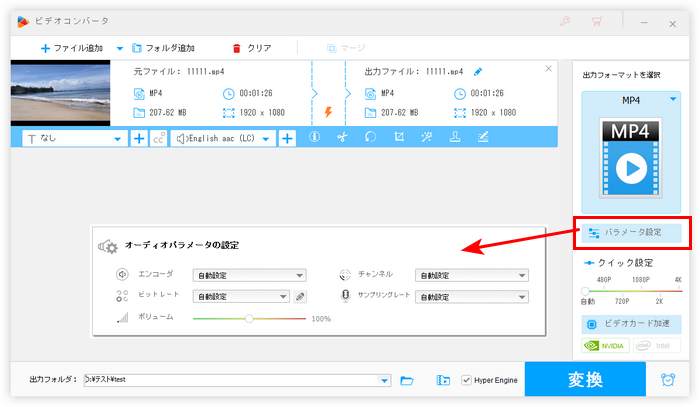Expand the output folder path dropdown

coord(384,380)
